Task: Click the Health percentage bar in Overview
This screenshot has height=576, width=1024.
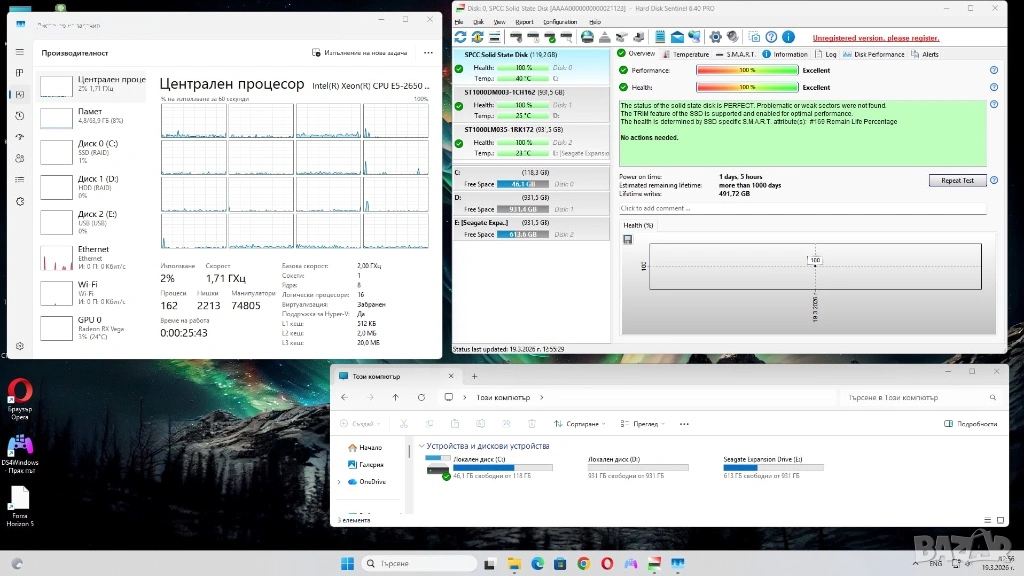Action: pos(747,87)
